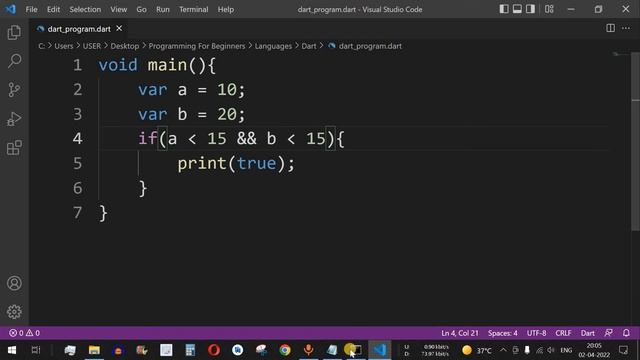Change line endings via CRLF item
This screenshot has height=360, width=640.
click(x=563, y=333)
